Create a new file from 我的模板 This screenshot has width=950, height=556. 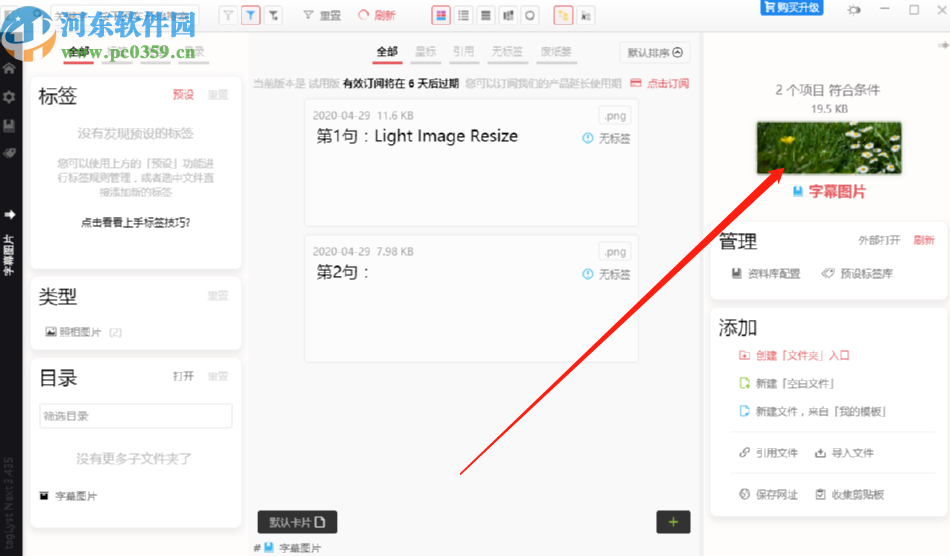(812, 412)
